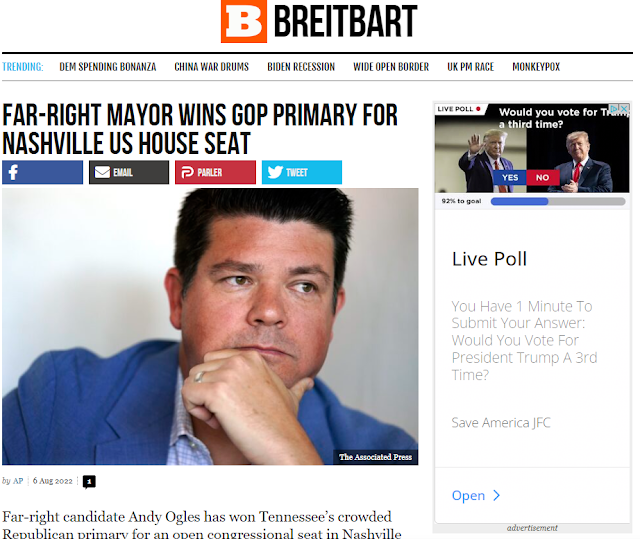
Task: Select Biden Recession trending link
Action: (x=301, y=67)
